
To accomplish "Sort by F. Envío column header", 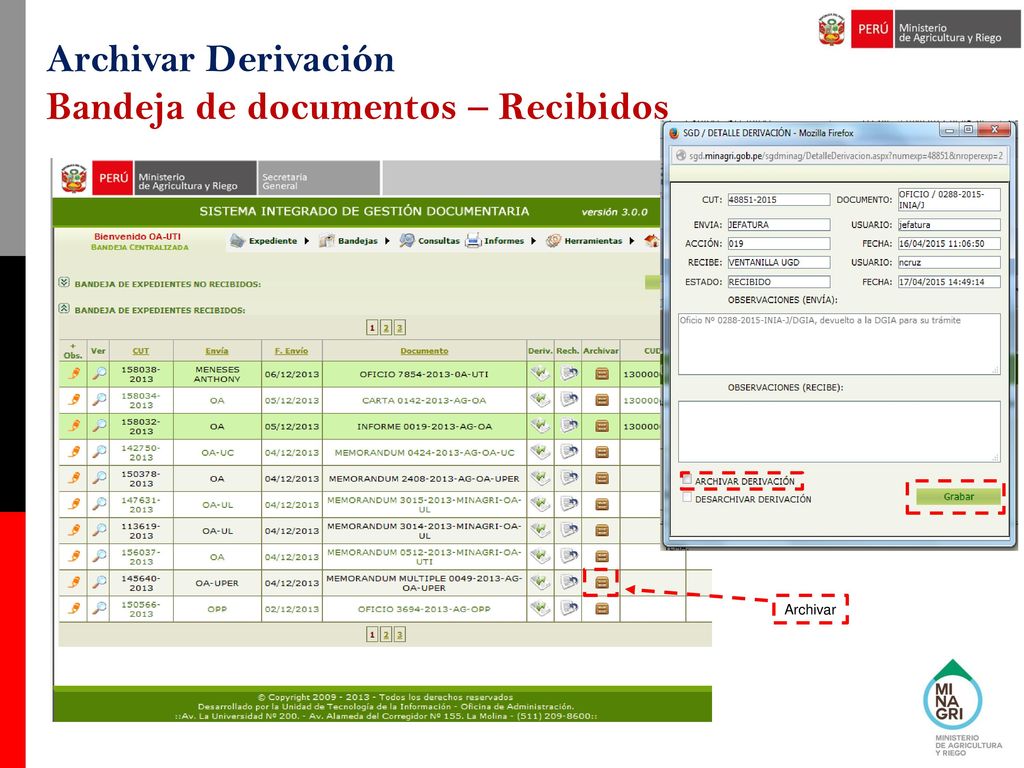I will [291, 351].
